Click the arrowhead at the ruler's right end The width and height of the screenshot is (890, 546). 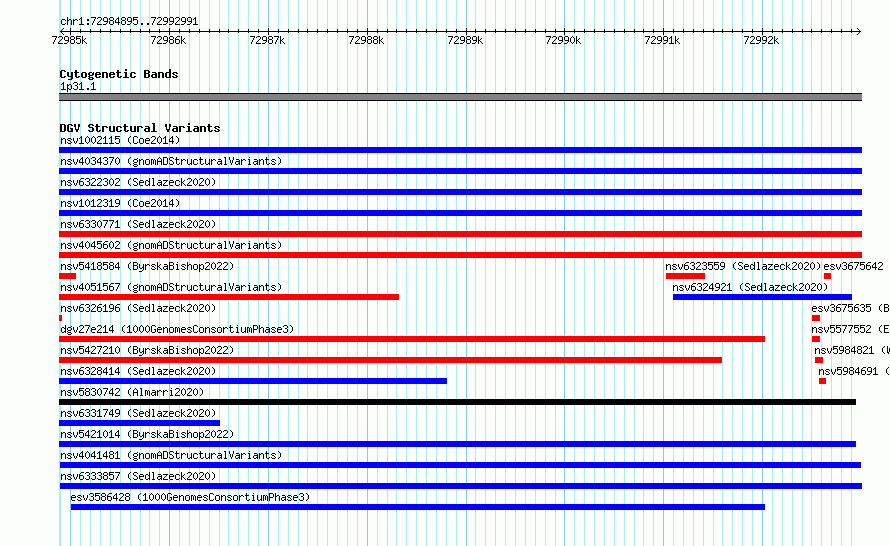point(859,31)
